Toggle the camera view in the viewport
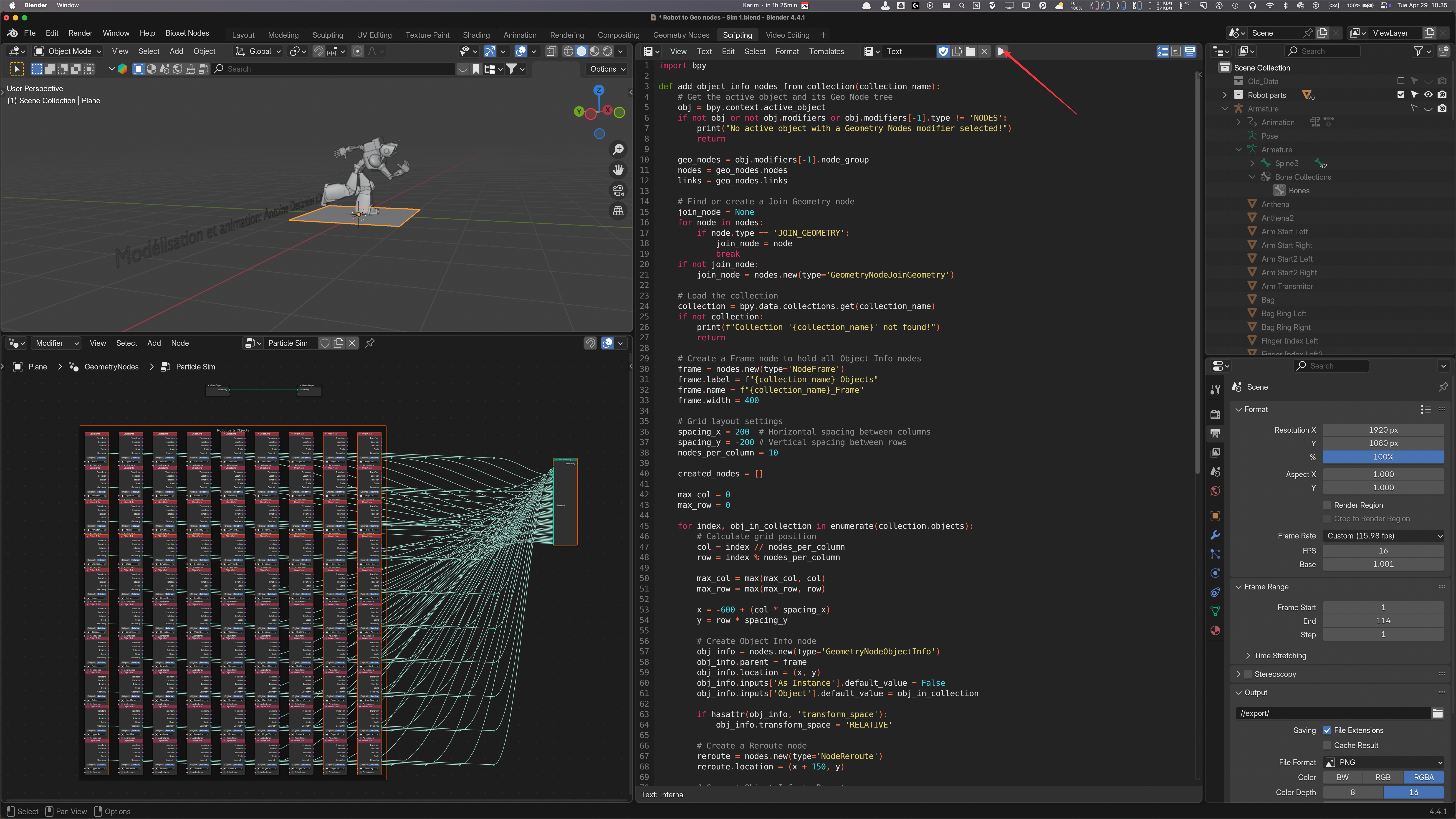Image resolution: width=1456 pixels, height=819 pixels. click(x=618, y=190)
